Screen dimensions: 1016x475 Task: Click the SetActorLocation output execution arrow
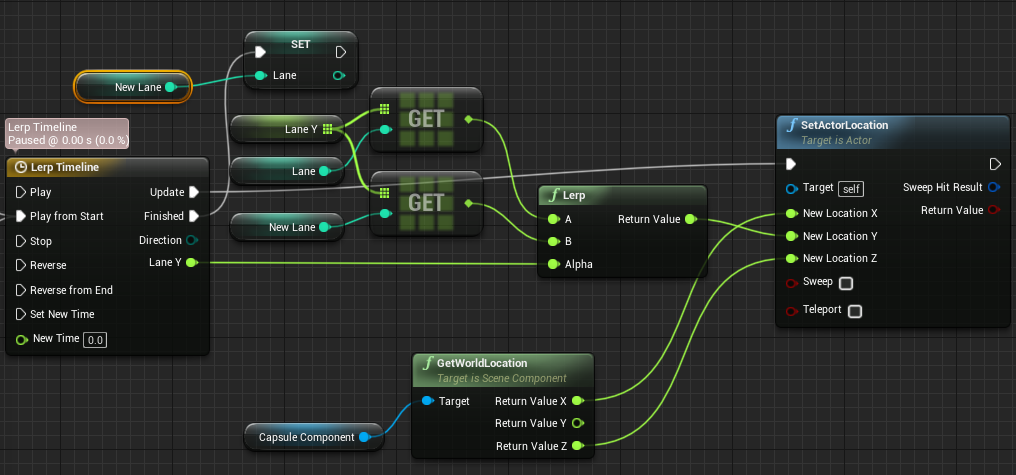(x=995, y=164)
